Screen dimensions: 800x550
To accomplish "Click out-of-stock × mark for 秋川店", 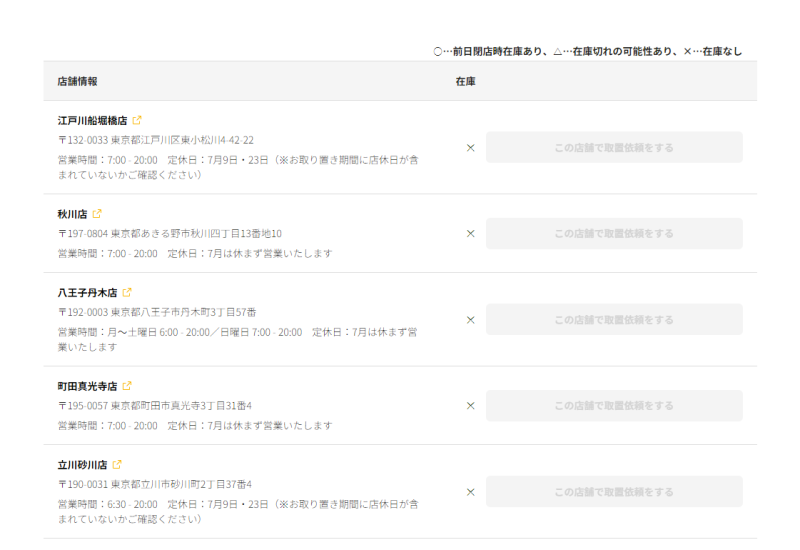I will 470,234.
